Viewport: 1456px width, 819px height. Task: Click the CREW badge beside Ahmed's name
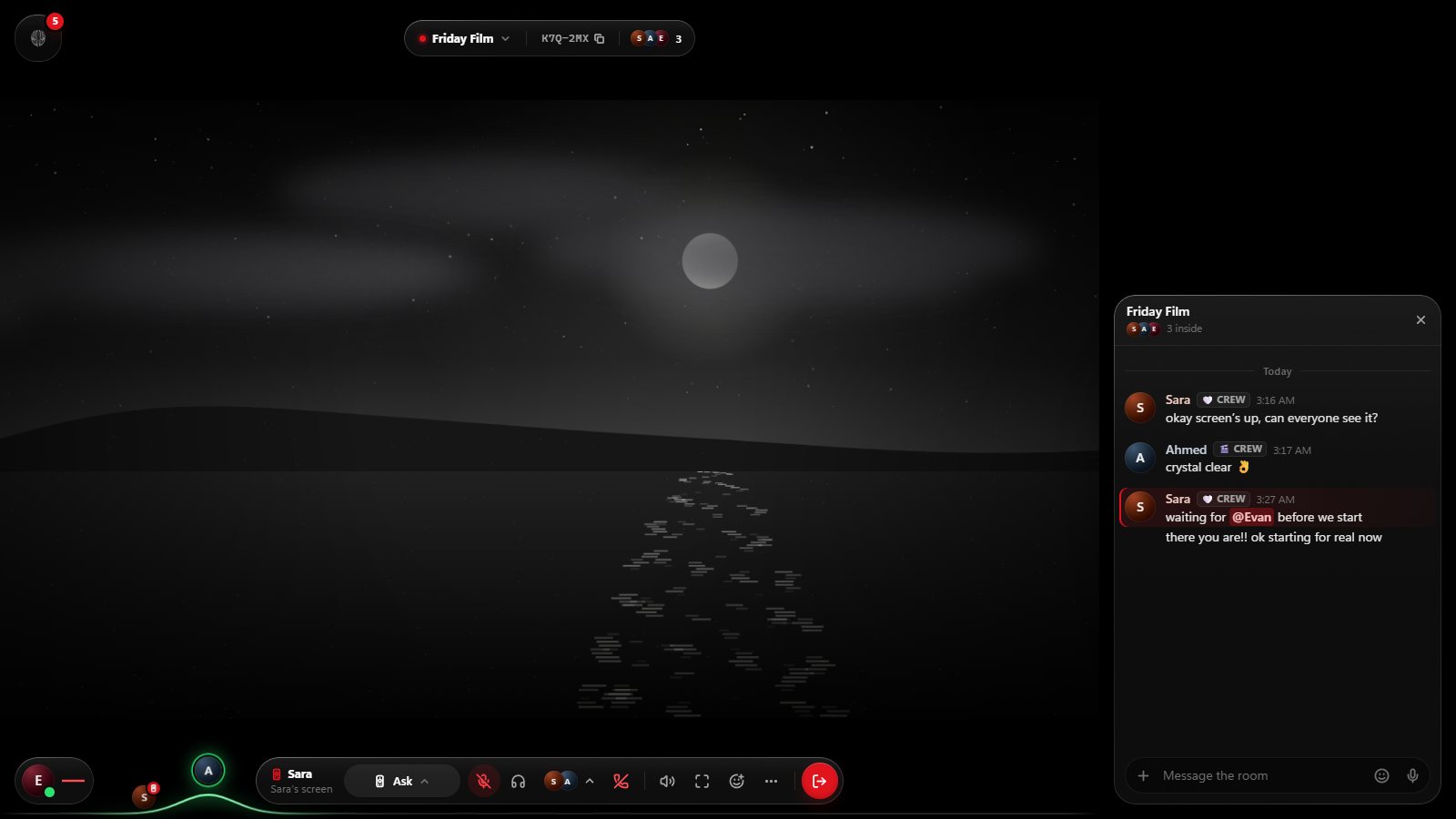(1240, 450)
